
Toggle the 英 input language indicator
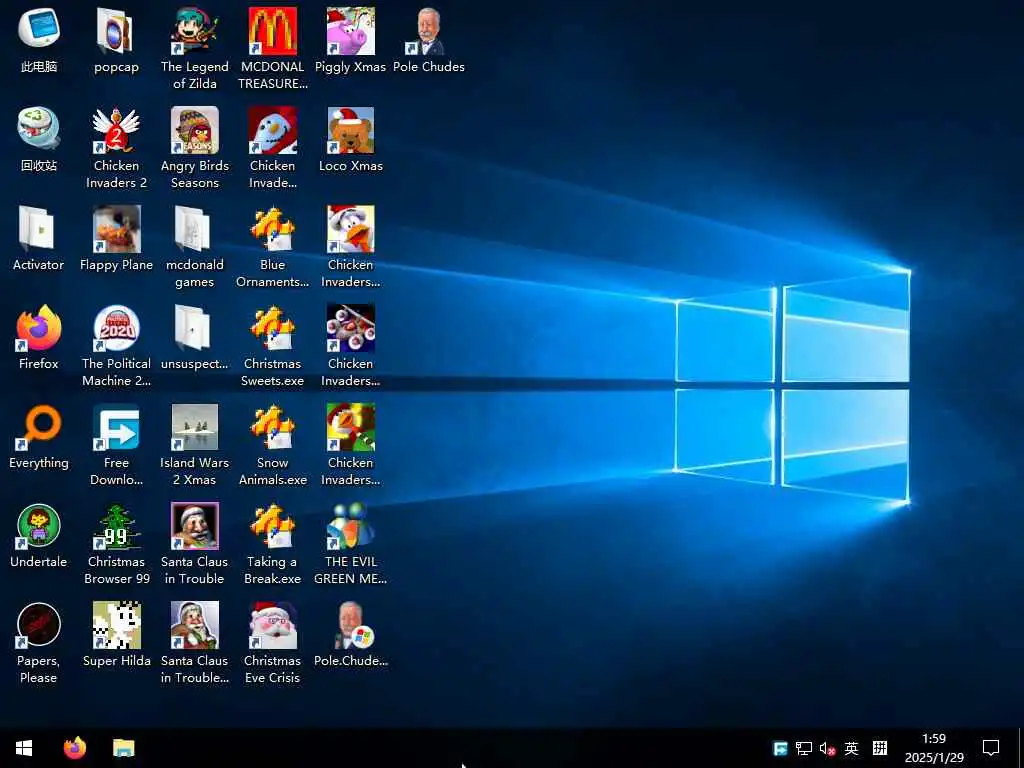pos(851,748)
